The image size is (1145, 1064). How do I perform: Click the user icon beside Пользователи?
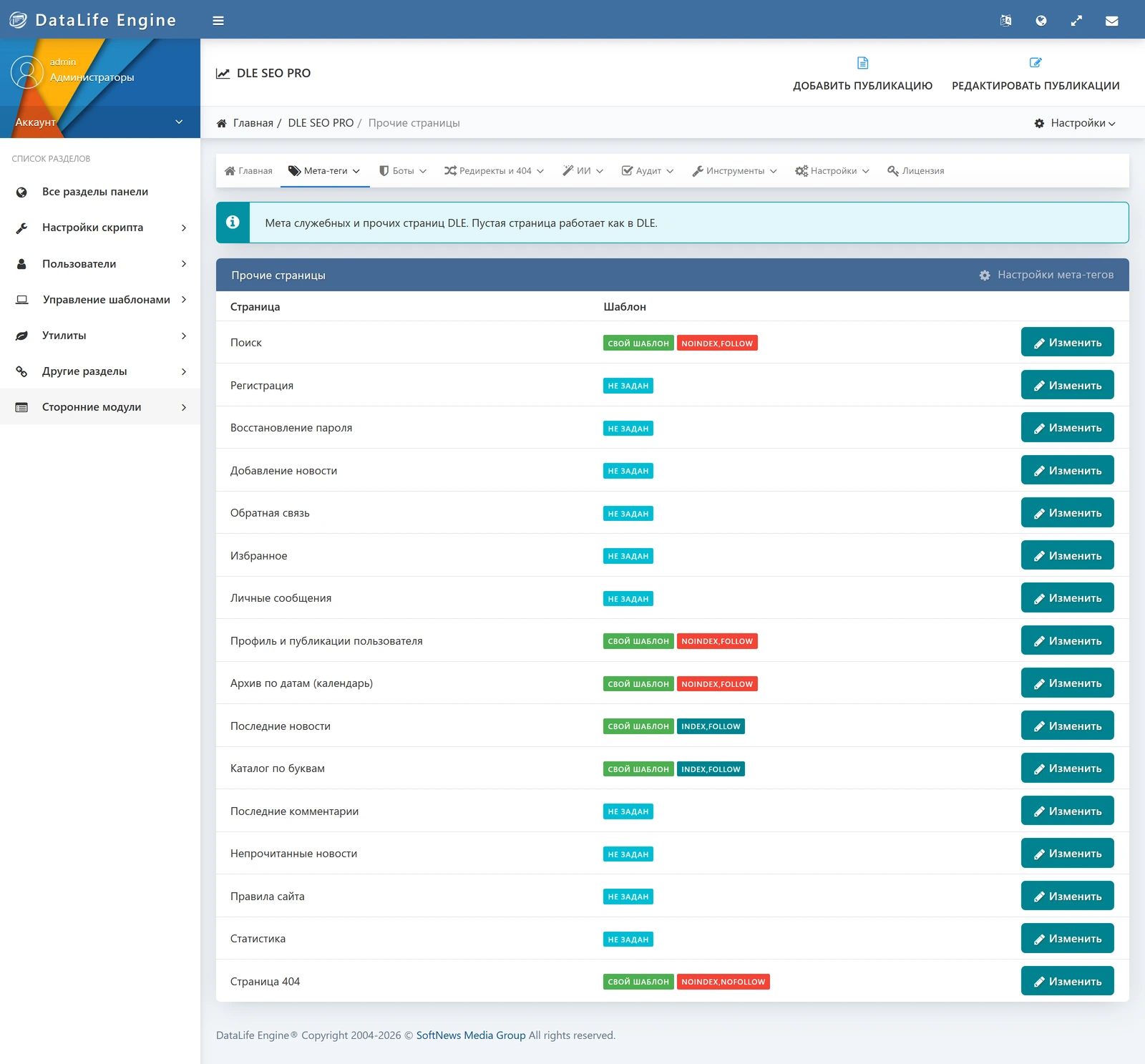[x=21, y=264]
